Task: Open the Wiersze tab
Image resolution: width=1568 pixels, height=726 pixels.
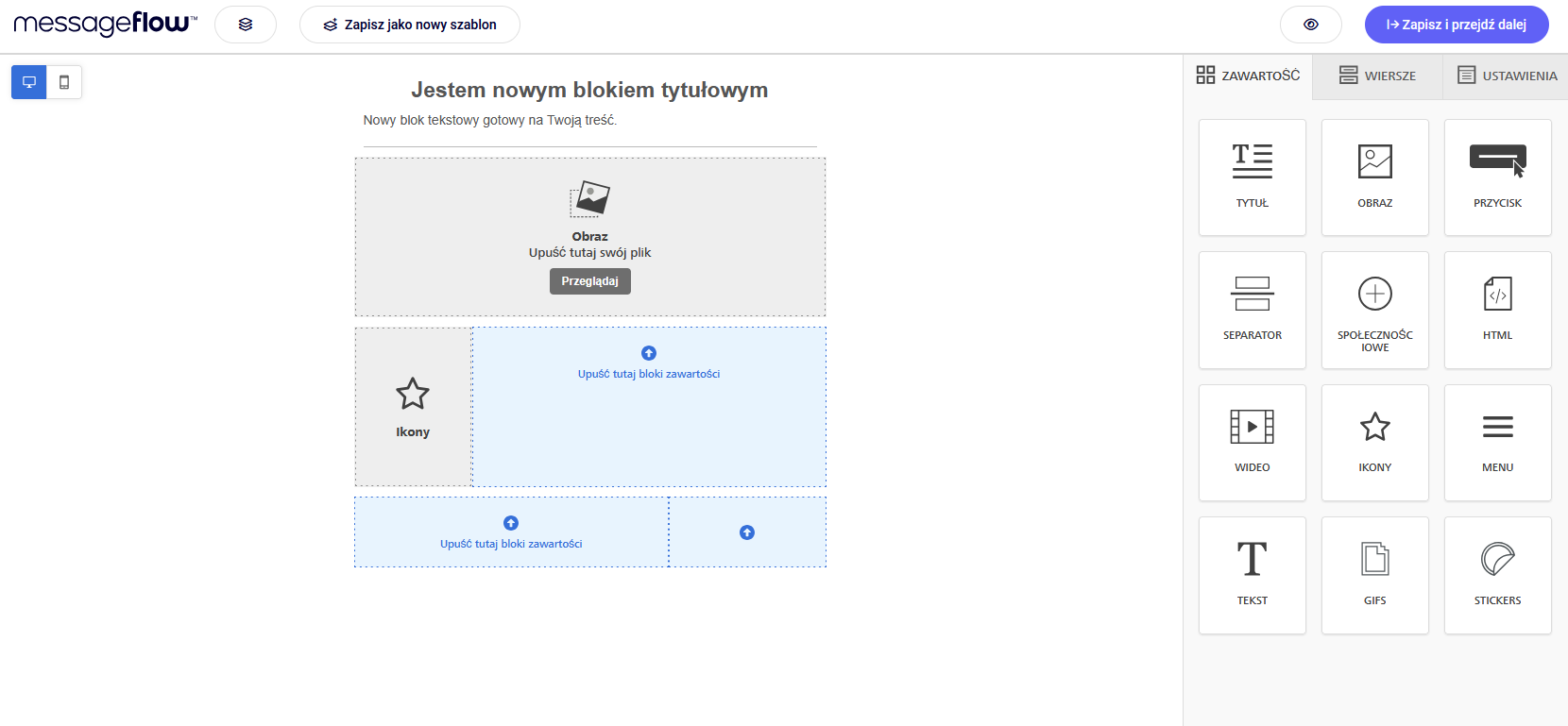Action: click(1377, 76)
